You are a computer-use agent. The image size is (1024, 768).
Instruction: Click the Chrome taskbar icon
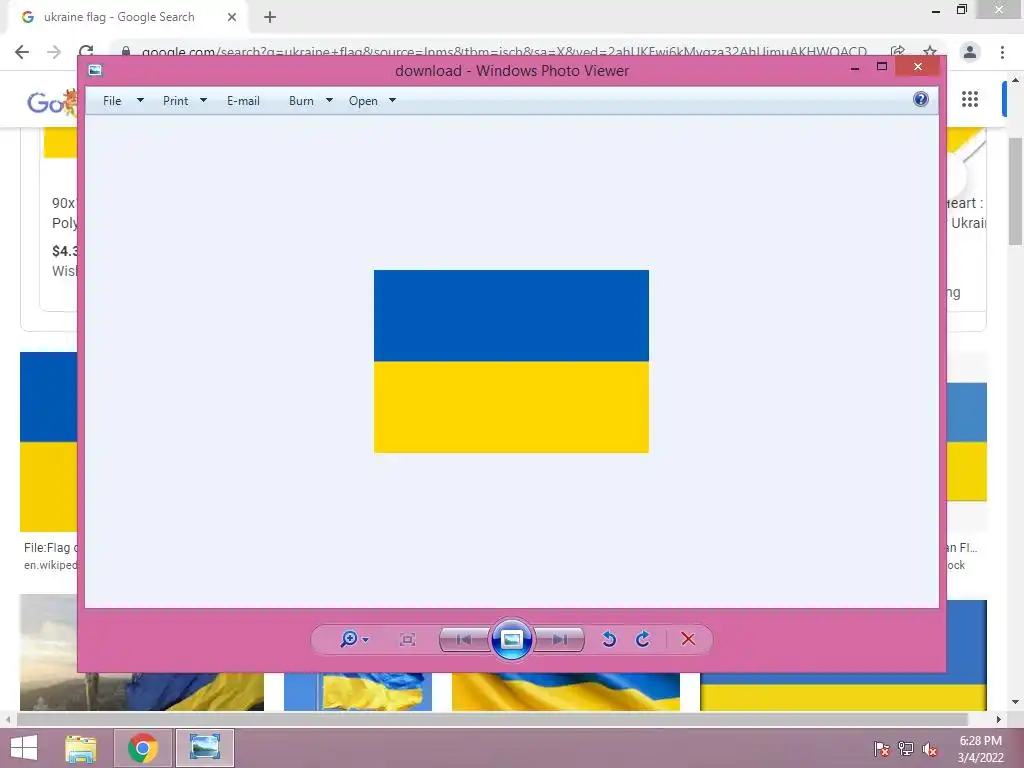[x=142, y=748]
